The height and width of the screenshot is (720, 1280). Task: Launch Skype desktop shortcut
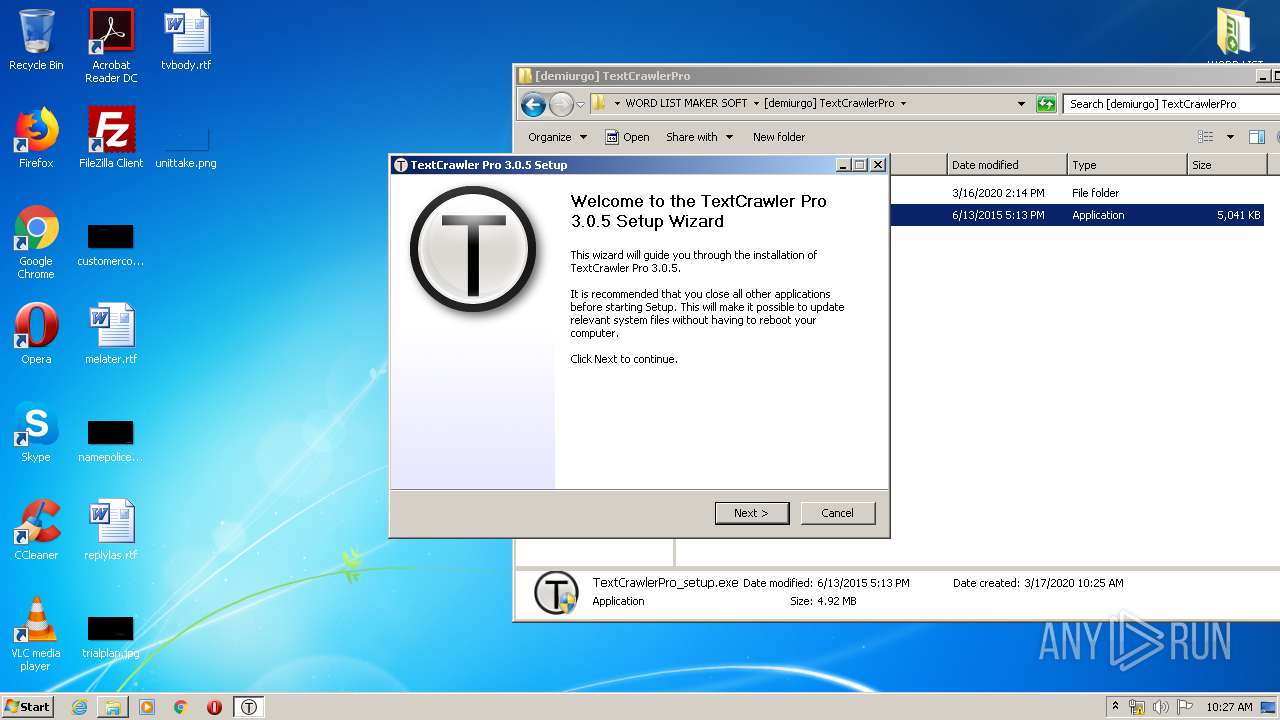coord(36,432)
